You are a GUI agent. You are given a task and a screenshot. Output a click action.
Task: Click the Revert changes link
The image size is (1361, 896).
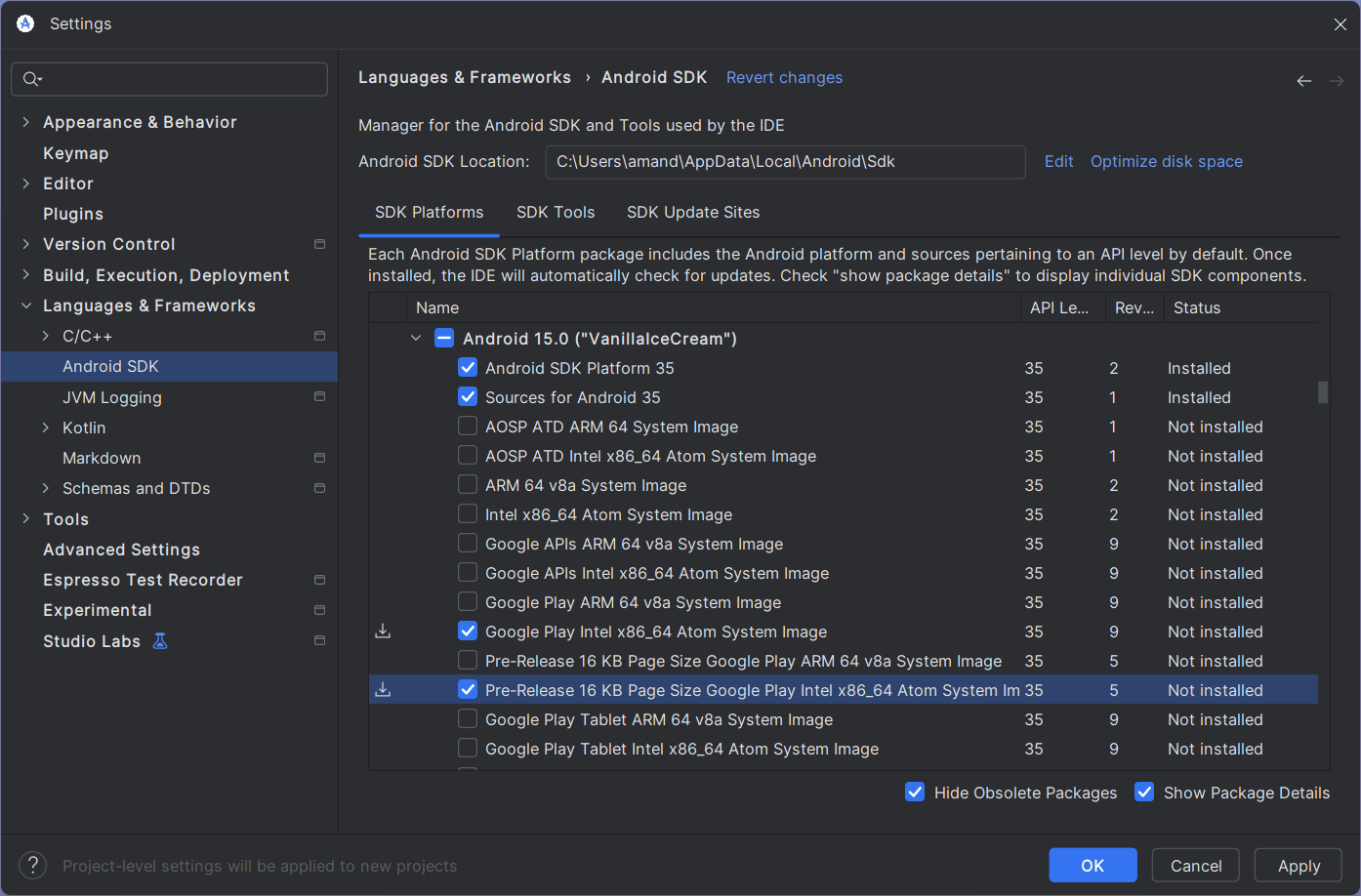click(x=784, y=77)
